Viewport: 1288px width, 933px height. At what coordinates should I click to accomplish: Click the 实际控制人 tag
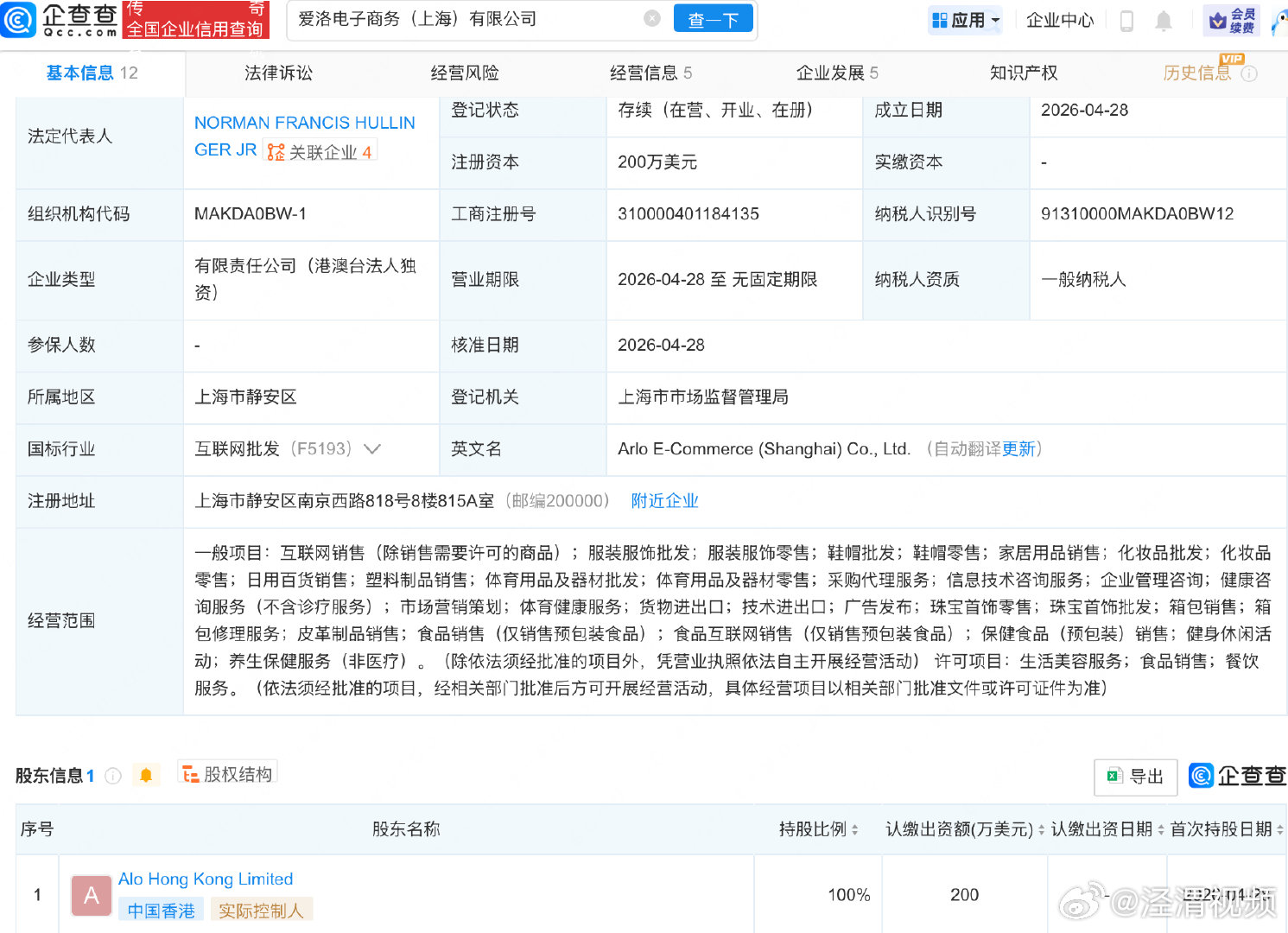click(x=261, y=911)
